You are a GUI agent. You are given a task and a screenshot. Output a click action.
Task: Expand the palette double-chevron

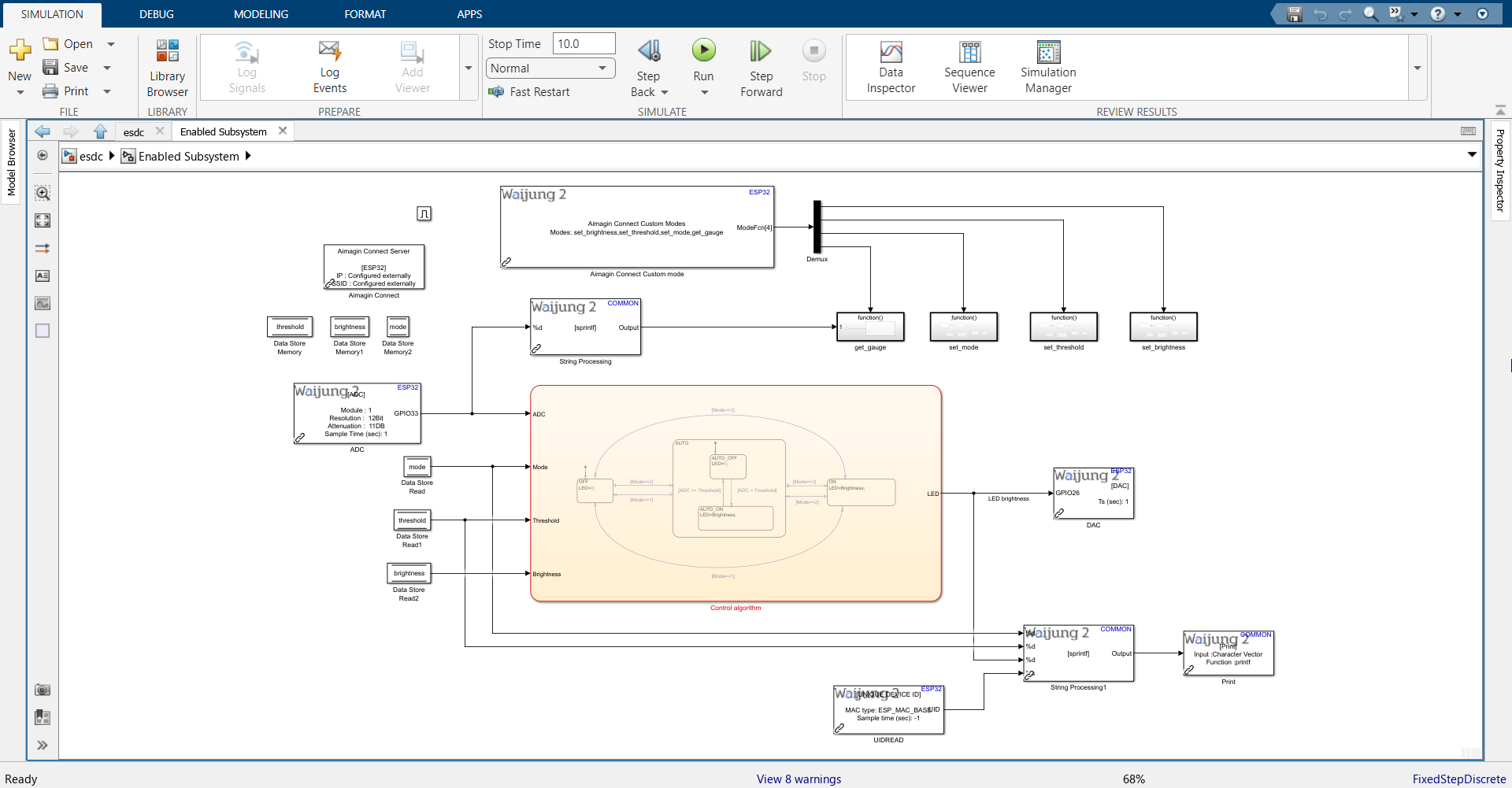point(43,745)
